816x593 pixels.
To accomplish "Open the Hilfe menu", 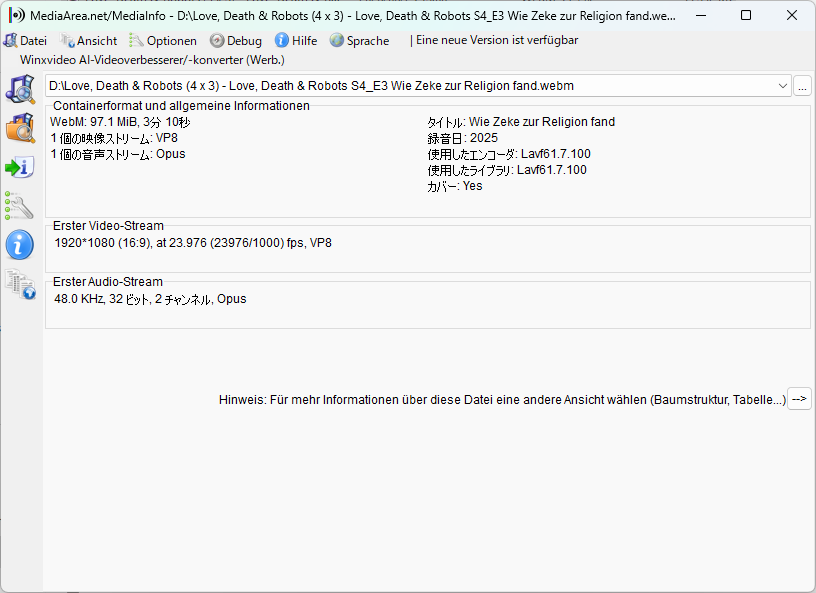I will point(296,41).
